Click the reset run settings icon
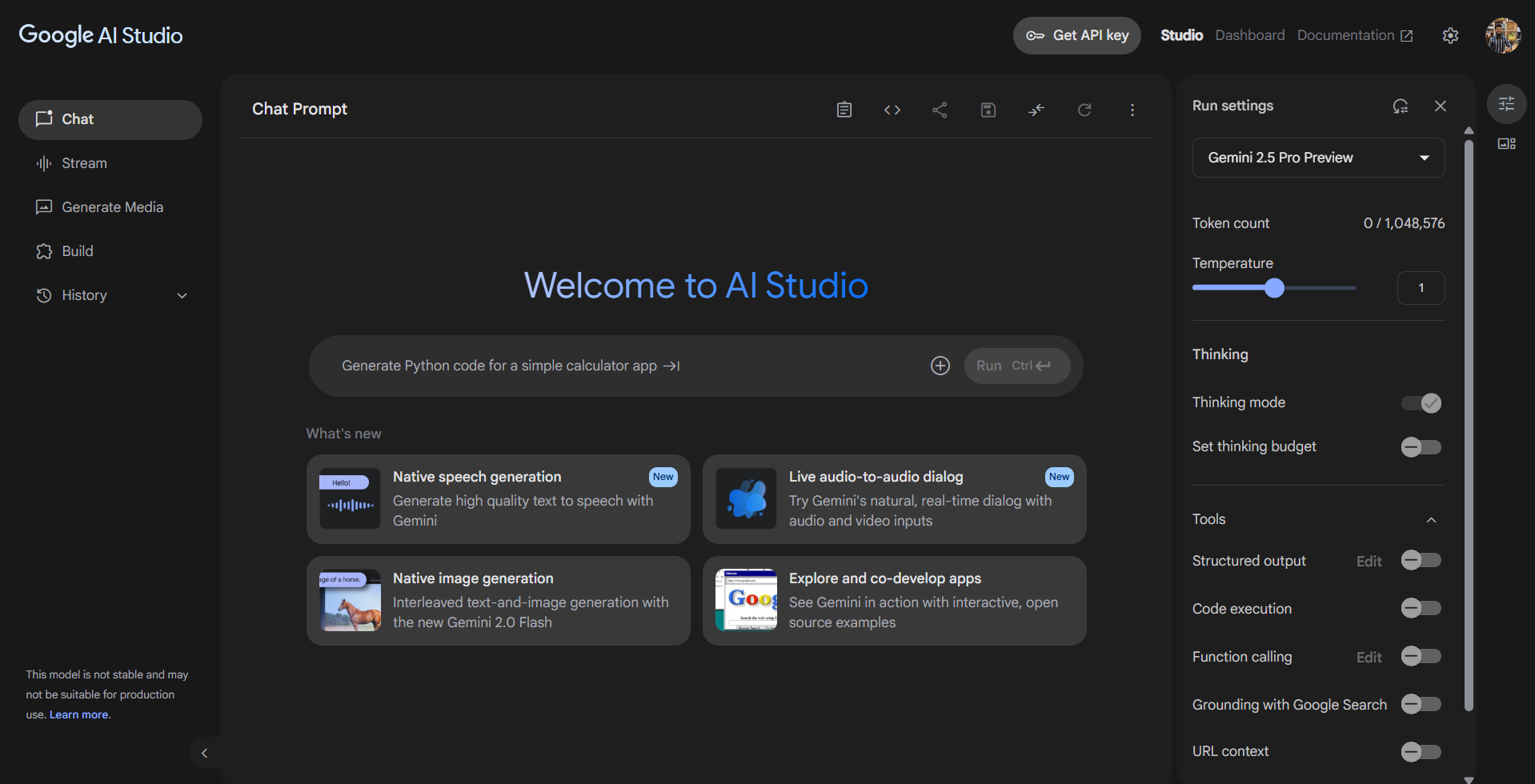Screen dimensions: 1535x784 [1401, 106]
